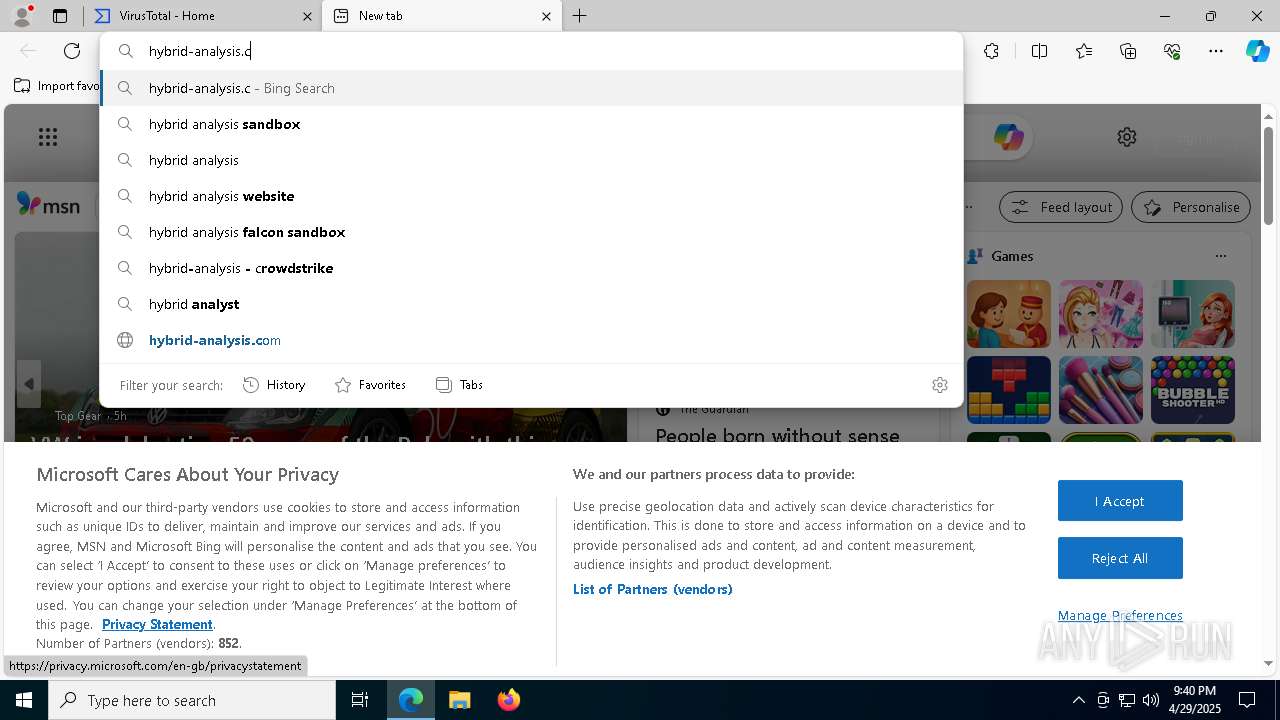Go to previous news carousel slide
The height and width of the screenshot is (720, 1280).
pos(29,384)
